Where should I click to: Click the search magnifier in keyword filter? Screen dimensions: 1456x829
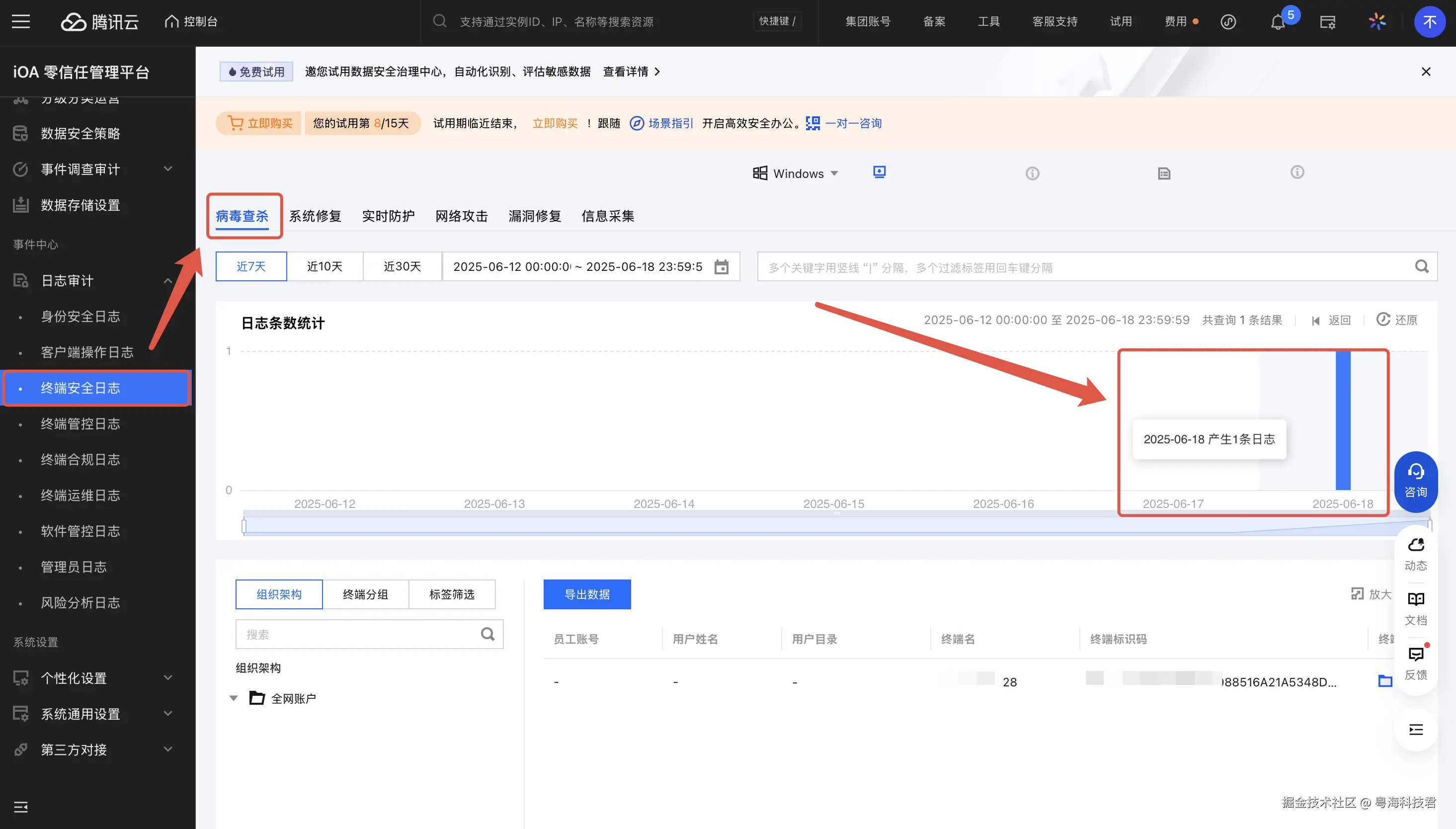(1421, 266)
